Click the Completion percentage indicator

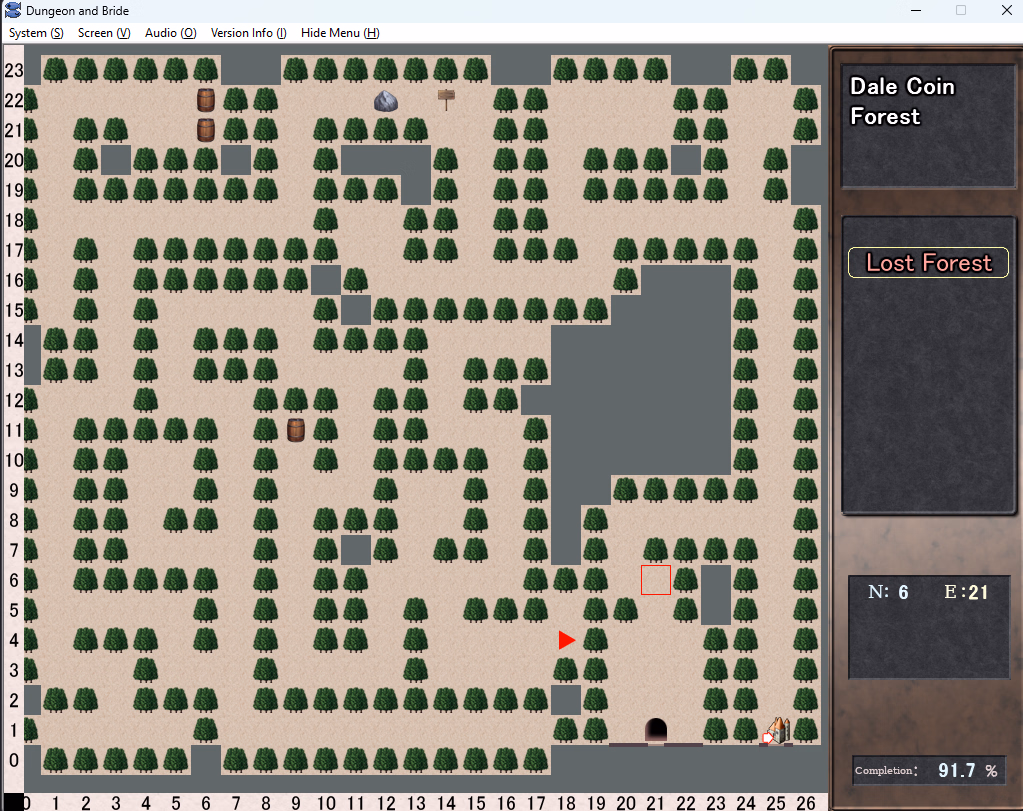coord(928,770)
